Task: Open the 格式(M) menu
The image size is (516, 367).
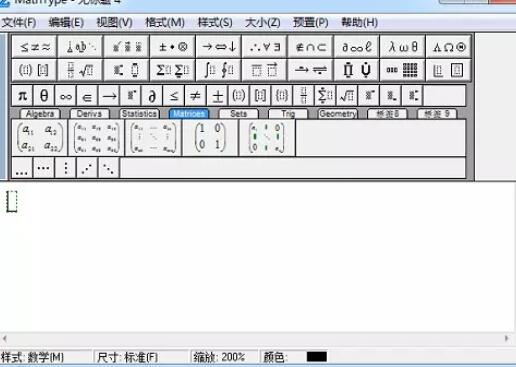Action: [165, 23]
